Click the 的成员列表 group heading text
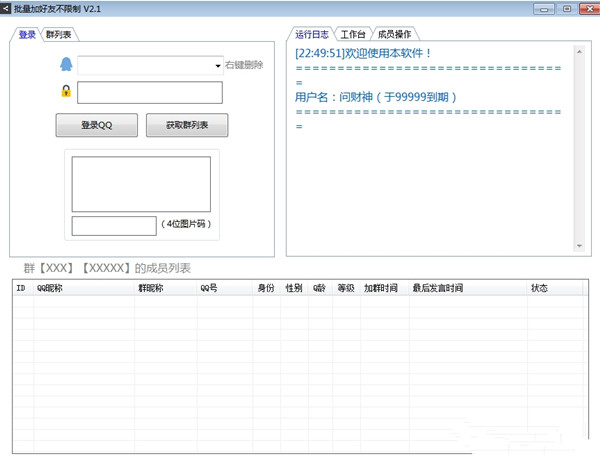Screen dimensions: 600x458 tap(162, 268)
